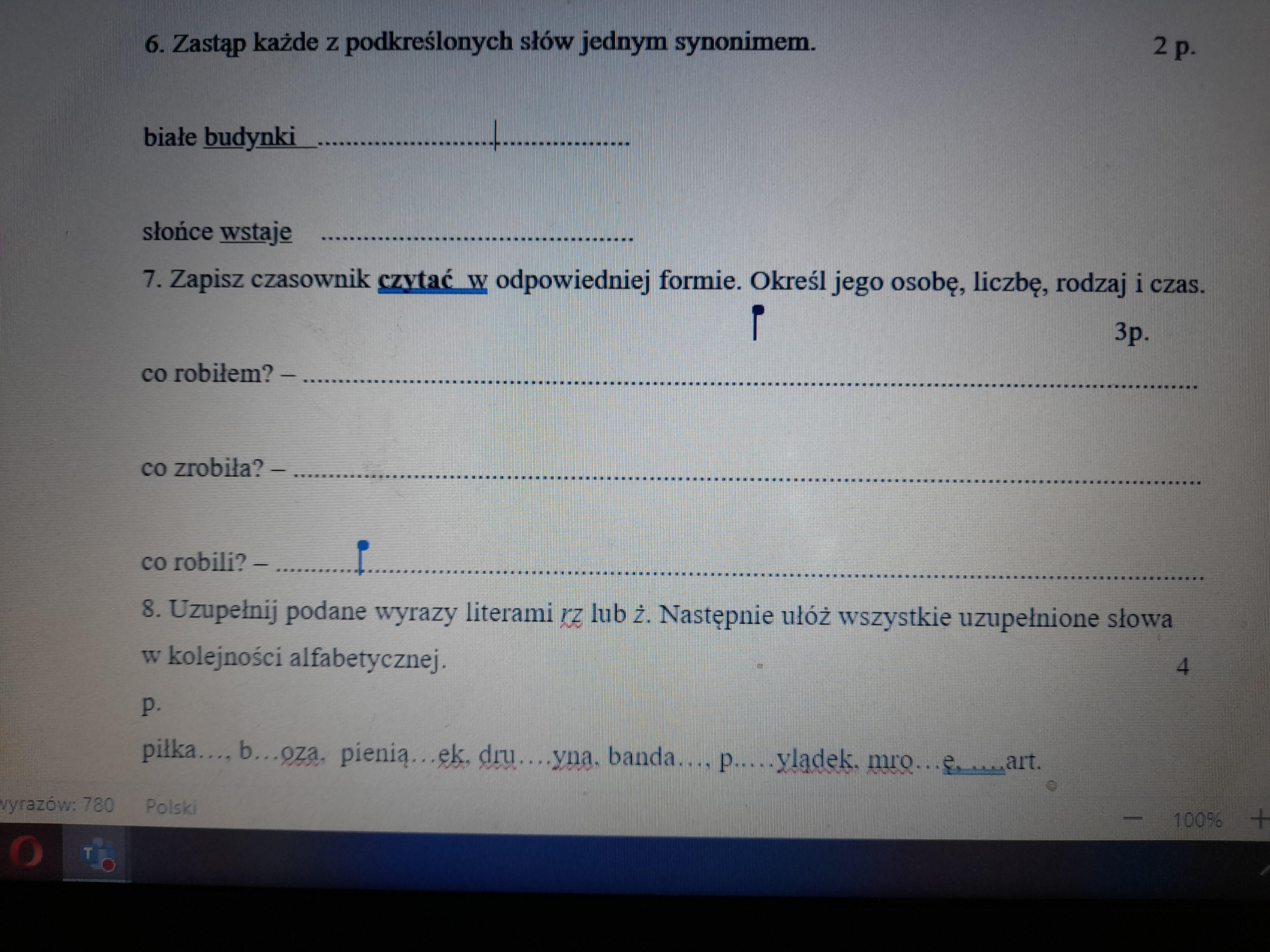Click the '2 p.' points label

(1175, 47)
